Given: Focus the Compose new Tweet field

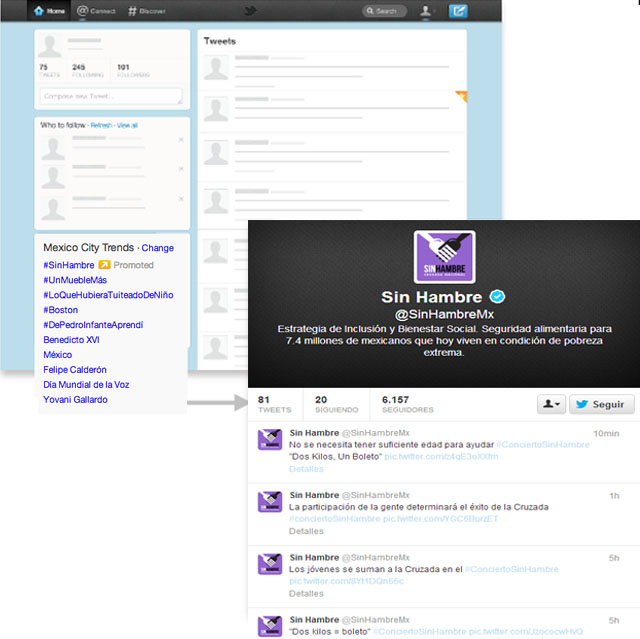Looking at the screenshot, I should click(x=110, y=96).
